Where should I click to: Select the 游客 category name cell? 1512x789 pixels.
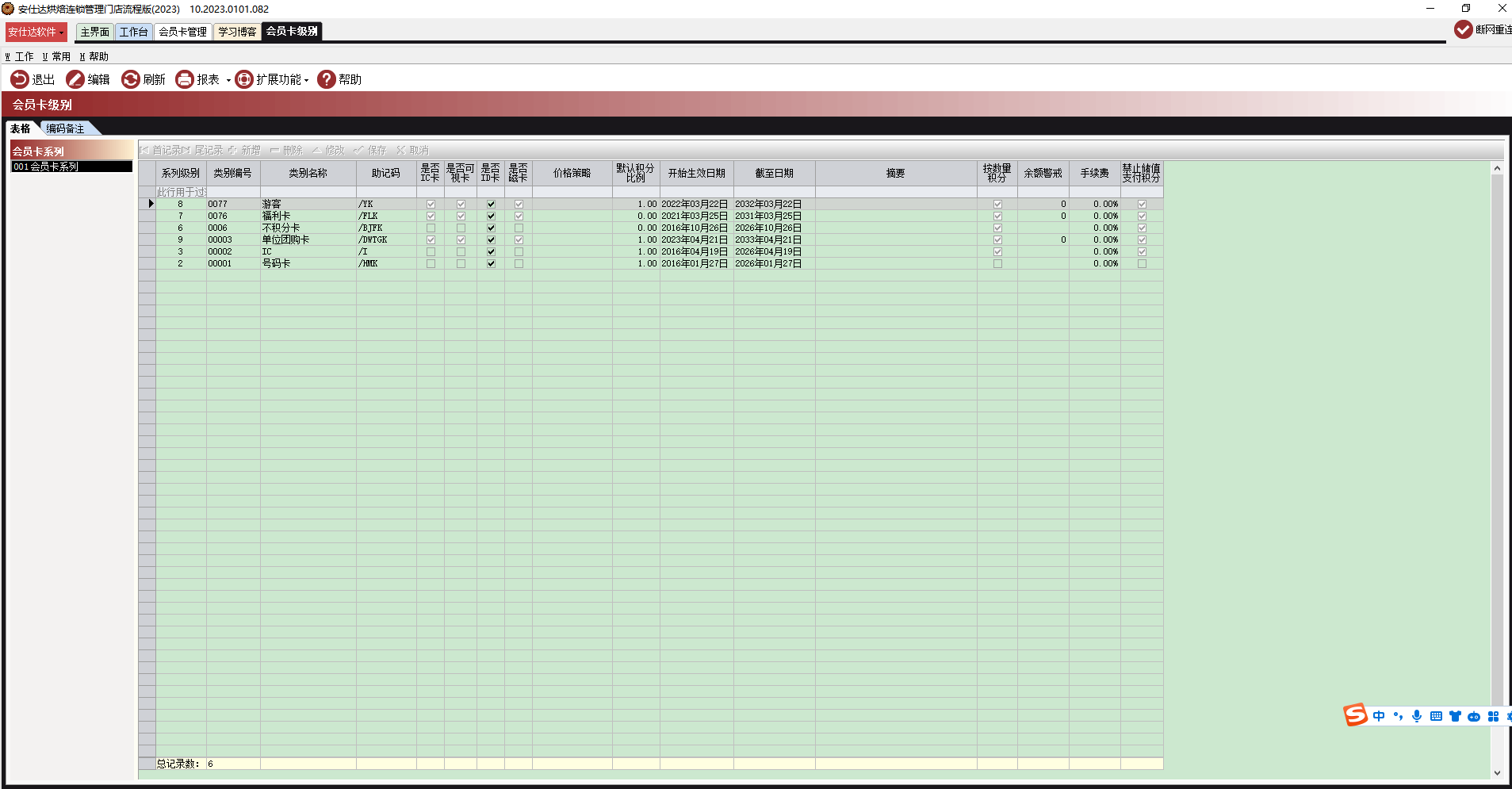coord(308,205)
